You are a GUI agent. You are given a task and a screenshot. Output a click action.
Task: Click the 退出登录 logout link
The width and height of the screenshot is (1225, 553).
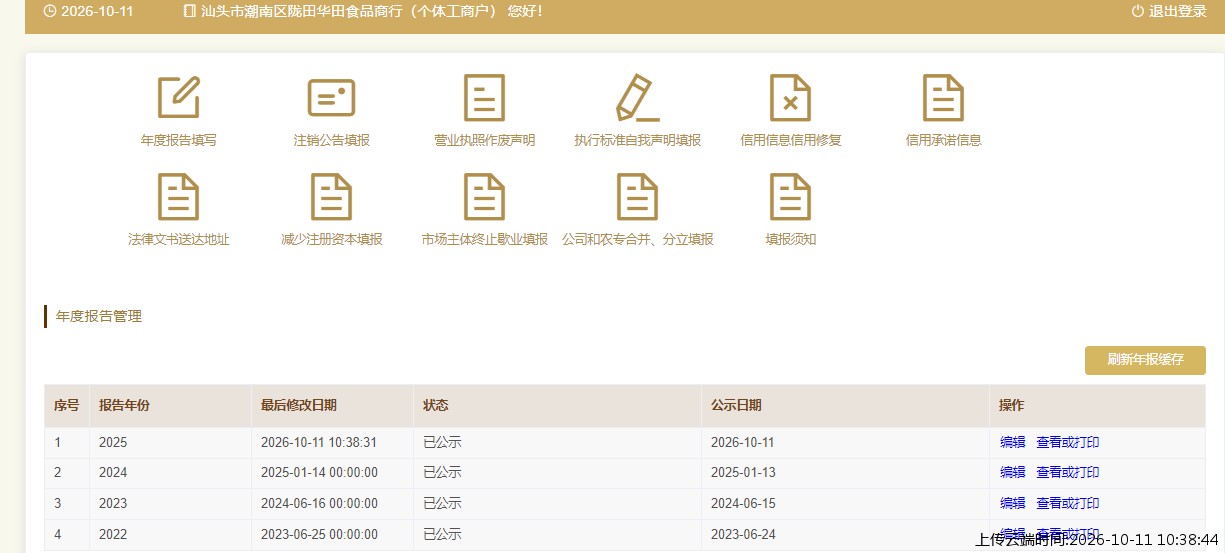point(1178,11)
